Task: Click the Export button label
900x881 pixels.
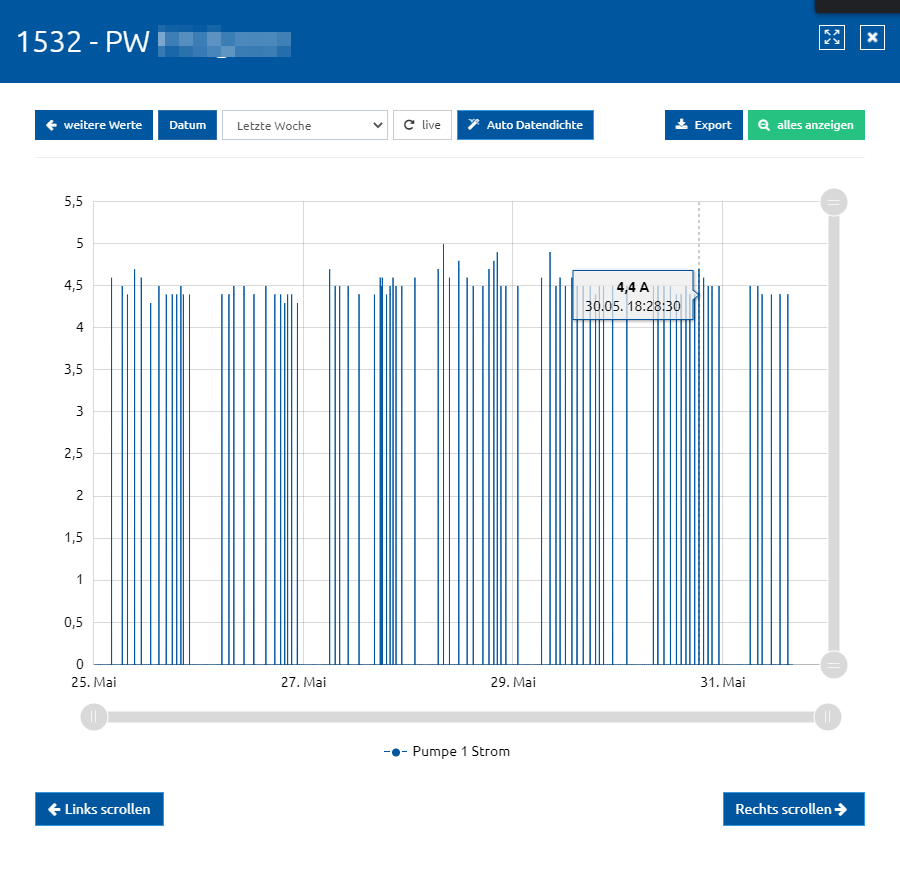Action: (713, 125)
